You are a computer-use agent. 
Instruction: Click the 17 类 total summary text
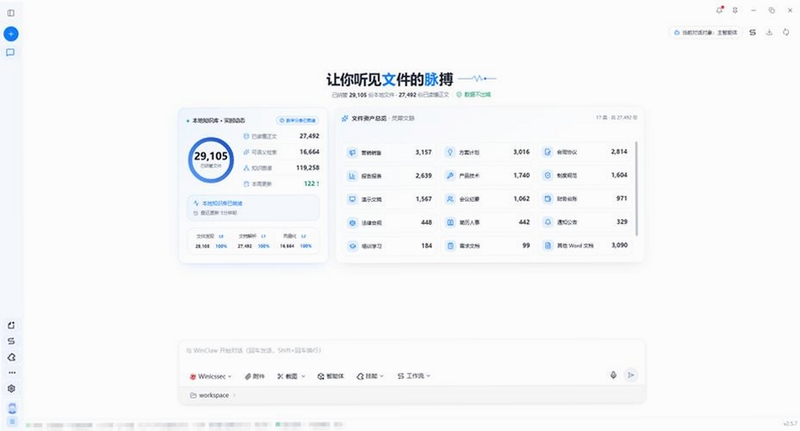tap(616, 118)
